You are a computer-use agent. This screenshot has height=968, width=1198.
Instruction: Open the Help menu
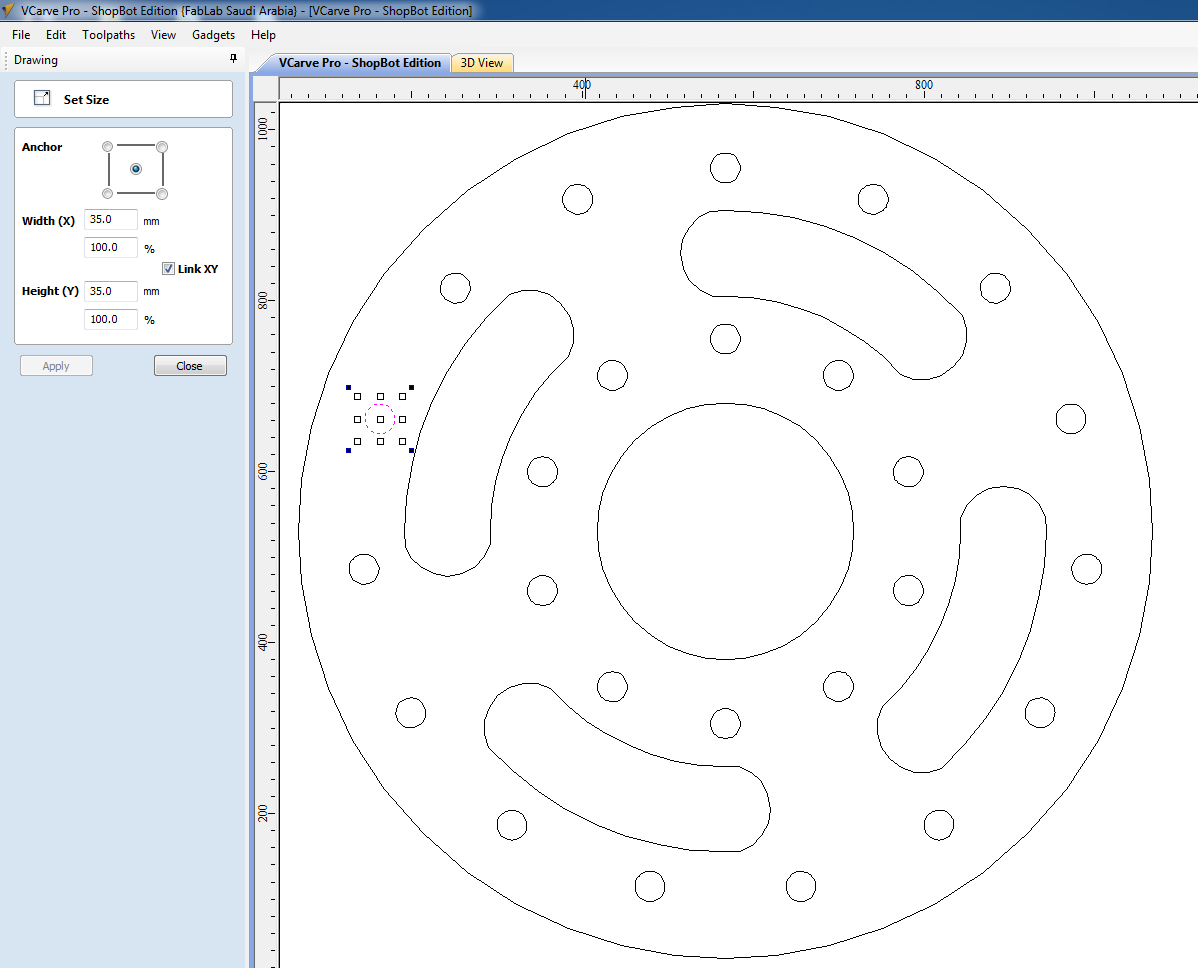(263, 34)
